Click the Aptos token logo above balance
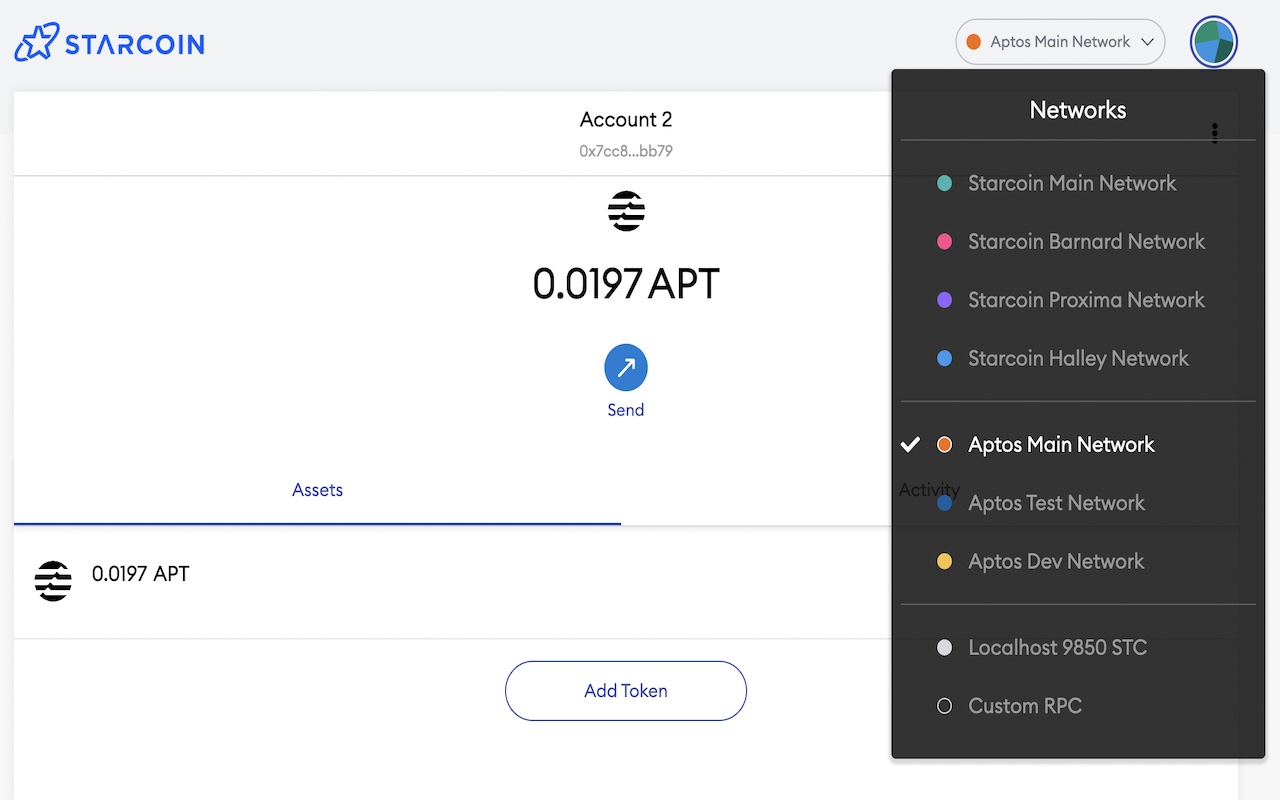Viewport: 1280px width, 800px height. [x=626, y=211]
